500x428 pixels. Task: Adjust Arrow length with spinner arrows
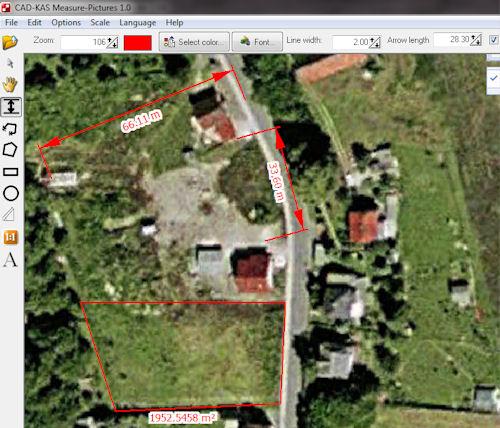tap(476, 40)
